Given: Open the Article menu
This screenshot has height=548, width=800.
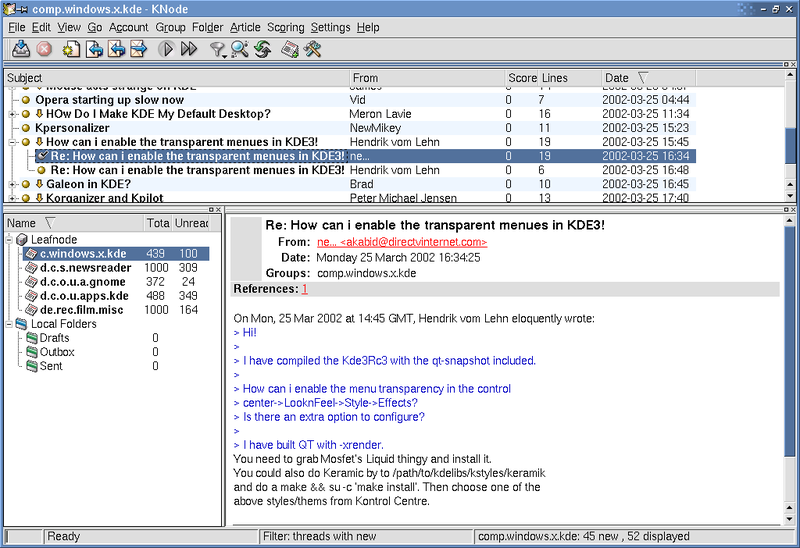Looking at the screenshot, I should (245, 28).
